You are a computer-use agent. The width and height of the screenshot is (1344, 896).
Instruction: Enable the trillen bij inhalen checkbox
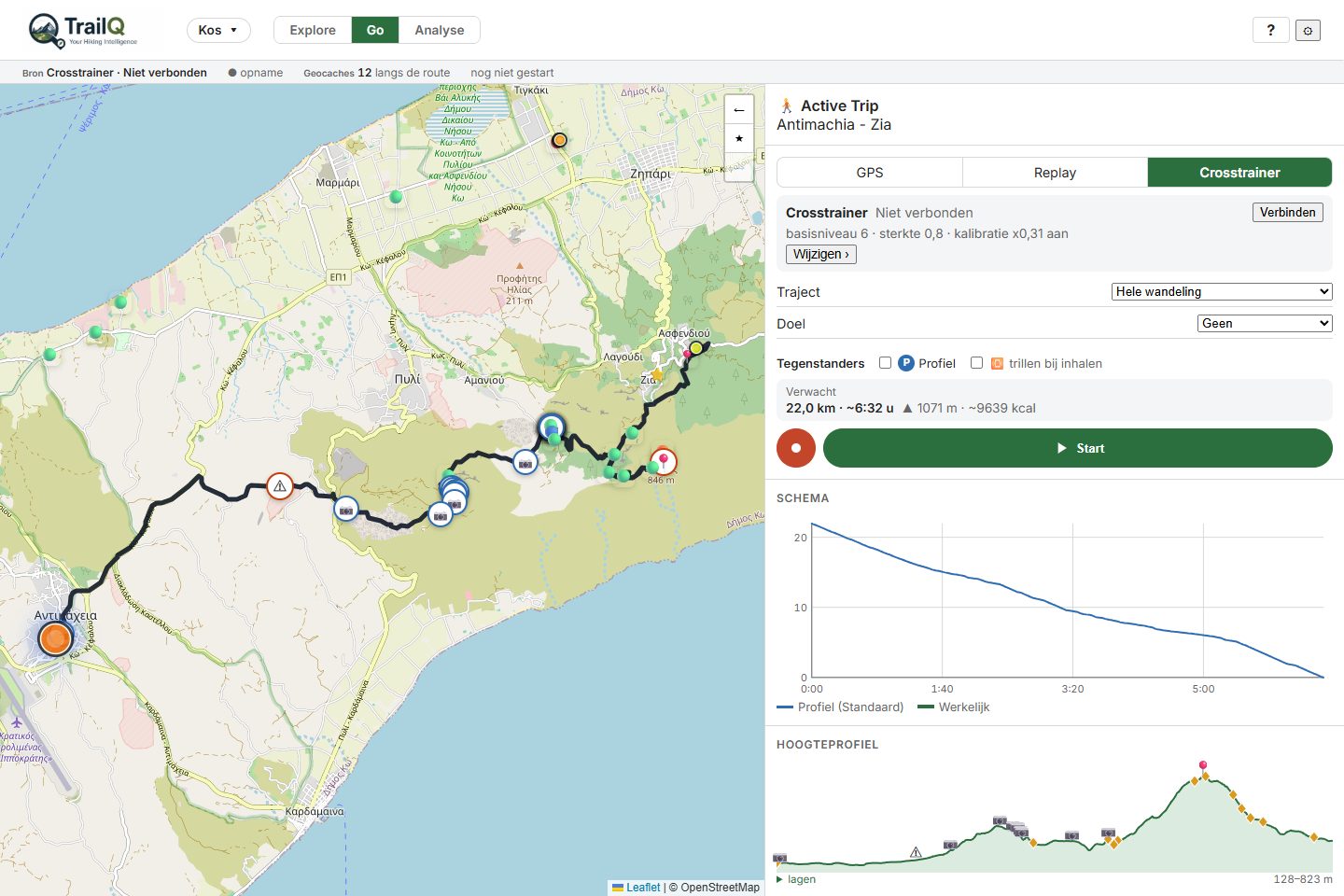pyautogui.click(x=976, y=363)
